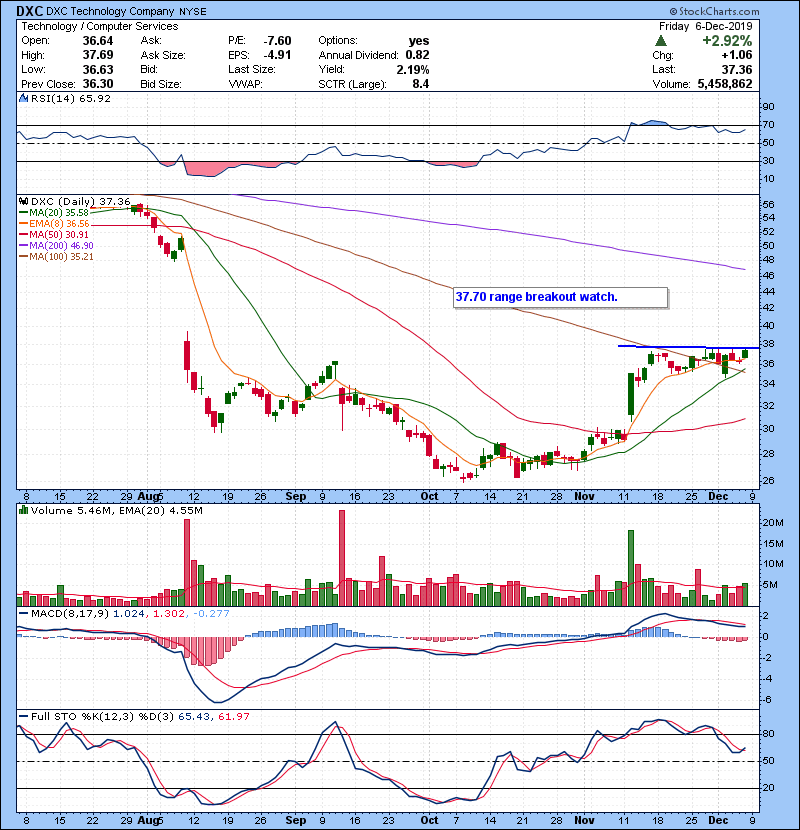Select the Open value 36.64
800x830 pixels.
(97, 41)
